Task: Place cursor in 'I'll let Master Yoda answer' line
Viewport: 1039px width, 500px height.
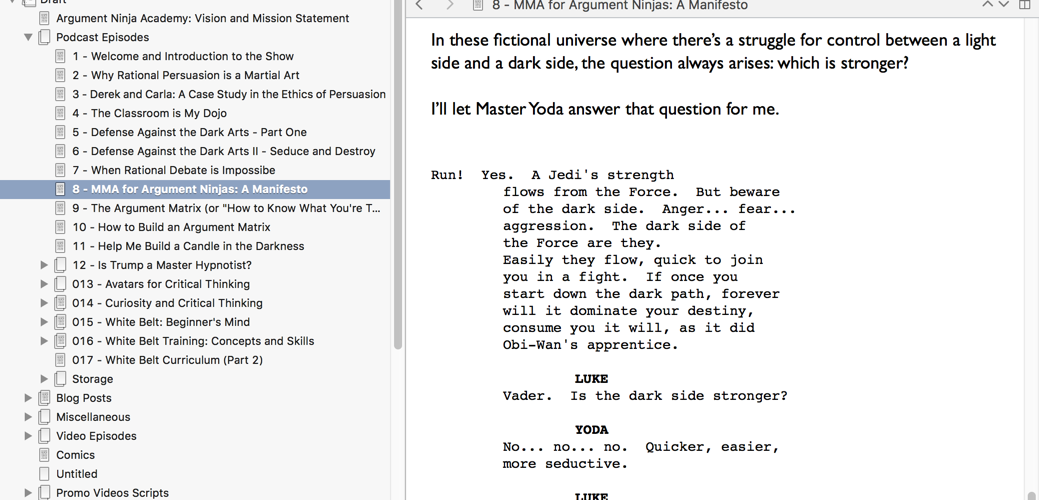Action: pyautogui.click(x=605, y=109)
